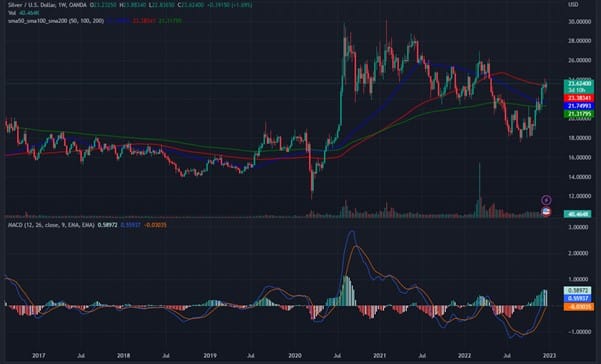Click the teal volume label 40.464K
This screenshot has width=601, height=364.
577,214
